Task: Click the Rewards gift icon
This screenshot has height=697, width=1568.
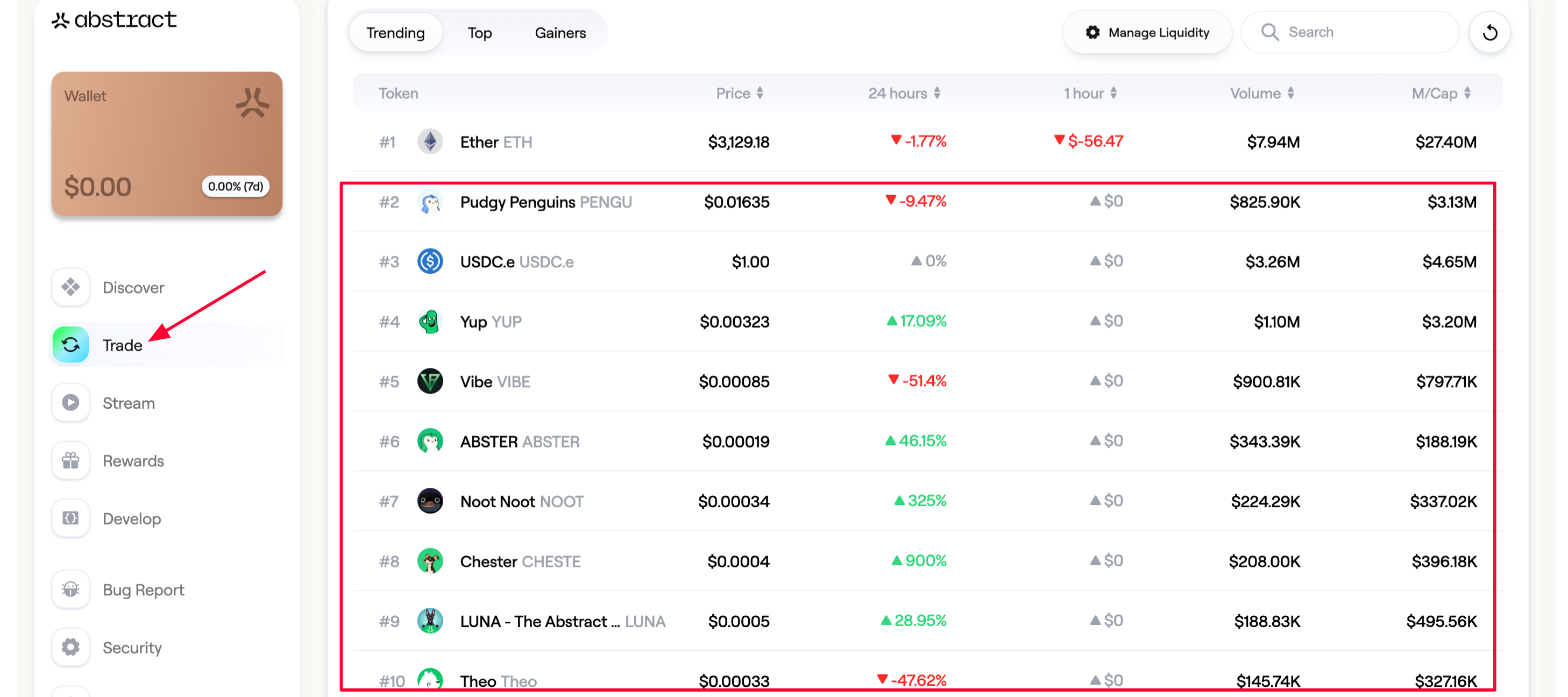Action: 70,460
